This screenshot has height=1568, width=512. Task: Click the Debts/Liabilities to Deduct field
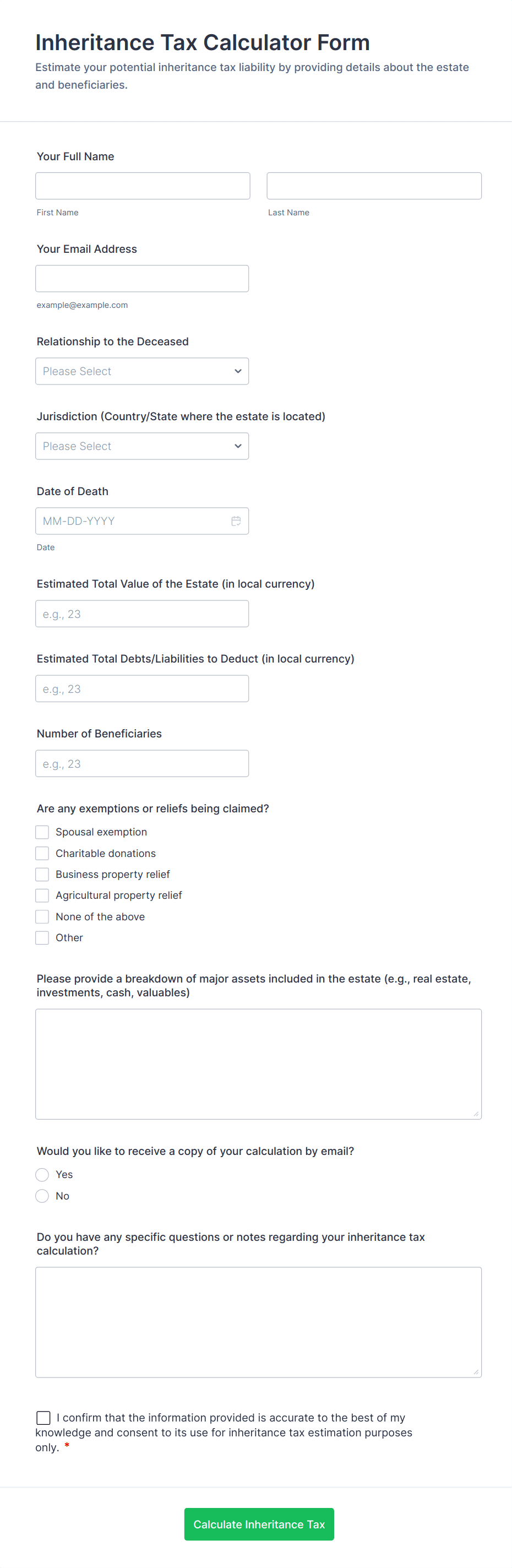(142, 688)
